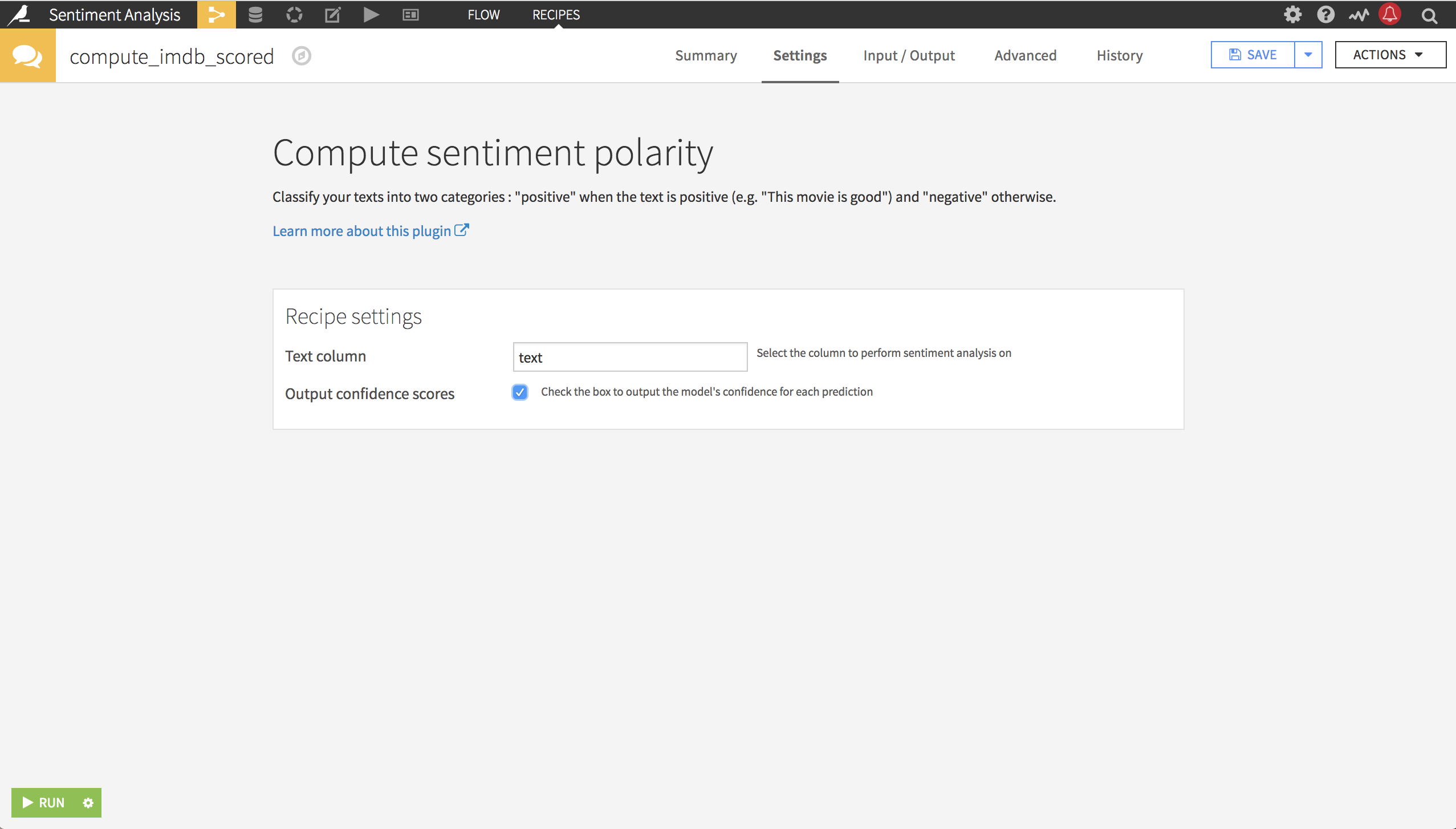Expand the SAVE button dropdown arrow
The width and height of the screenshot is (1456, 829).
point(1310,55)
